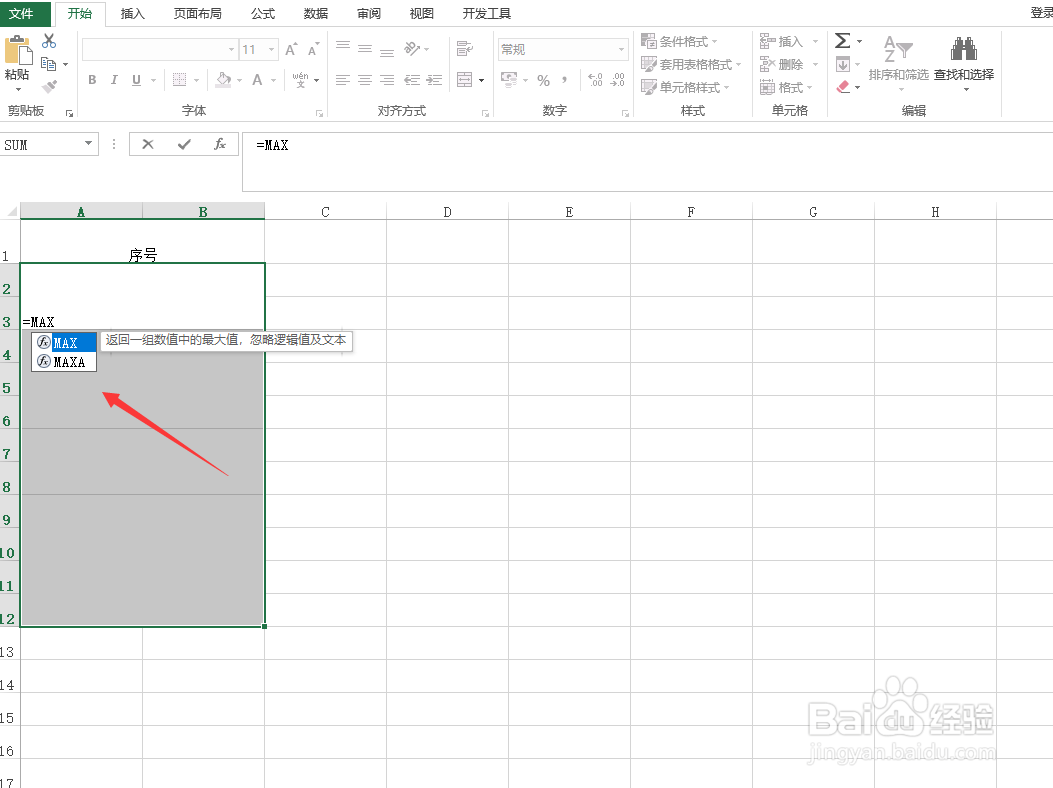Viewport: 1053px width, 788px height.
Task: Click the text Orientation icon
Action: [412, 48]
